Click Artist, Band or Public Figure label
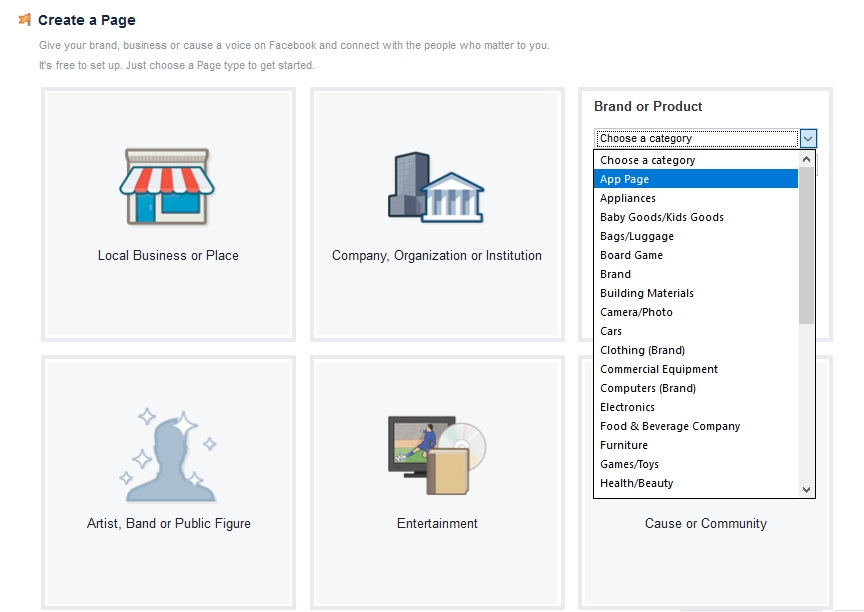The width and height of the screenshot is (864, 612). 169,523
